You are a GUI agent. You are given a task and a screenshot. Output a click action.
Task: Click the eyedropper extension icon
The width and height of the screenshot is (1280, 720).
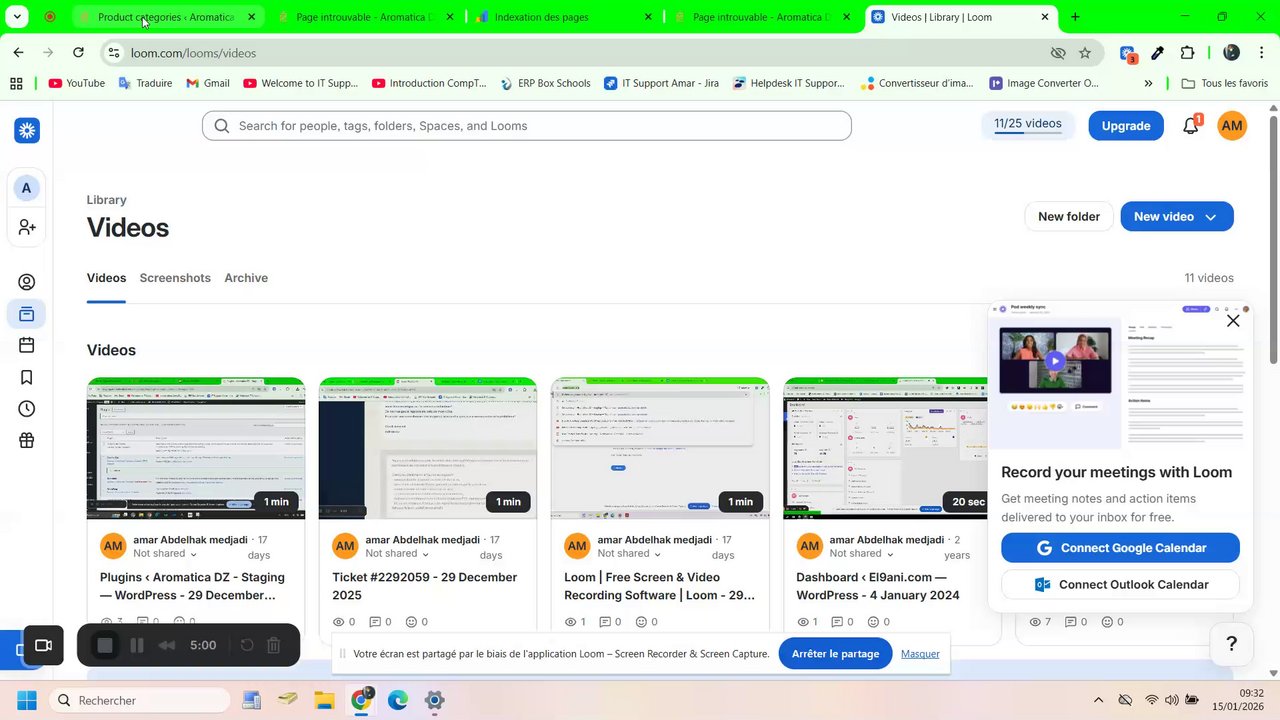[1158, 53]
